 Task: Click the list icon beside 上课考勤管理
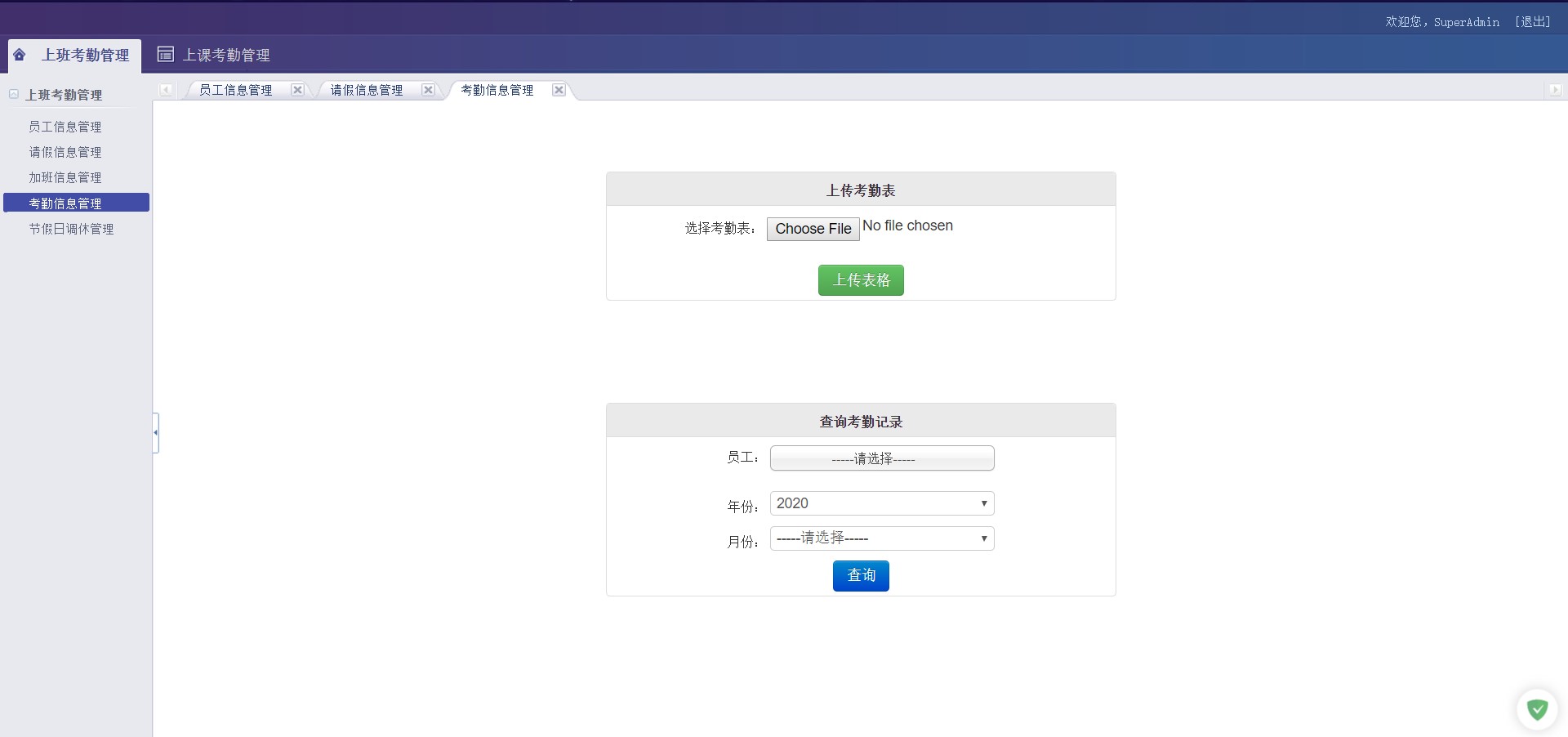coord(166,55)
